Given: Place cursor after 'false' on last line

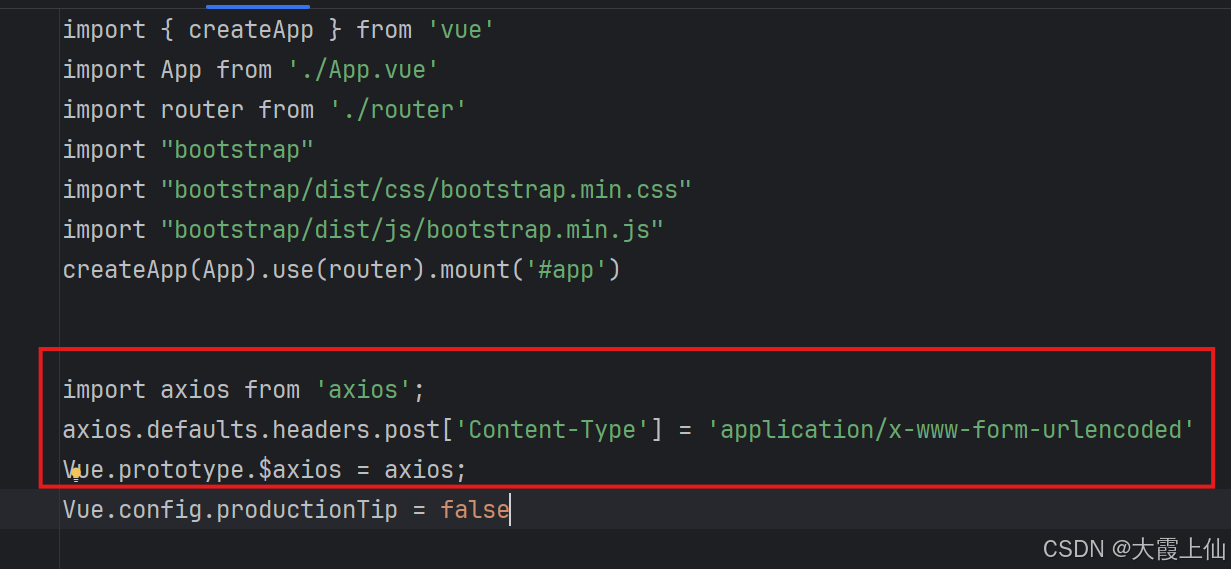Looking at the screenshot, I should [x=511, y=510].
